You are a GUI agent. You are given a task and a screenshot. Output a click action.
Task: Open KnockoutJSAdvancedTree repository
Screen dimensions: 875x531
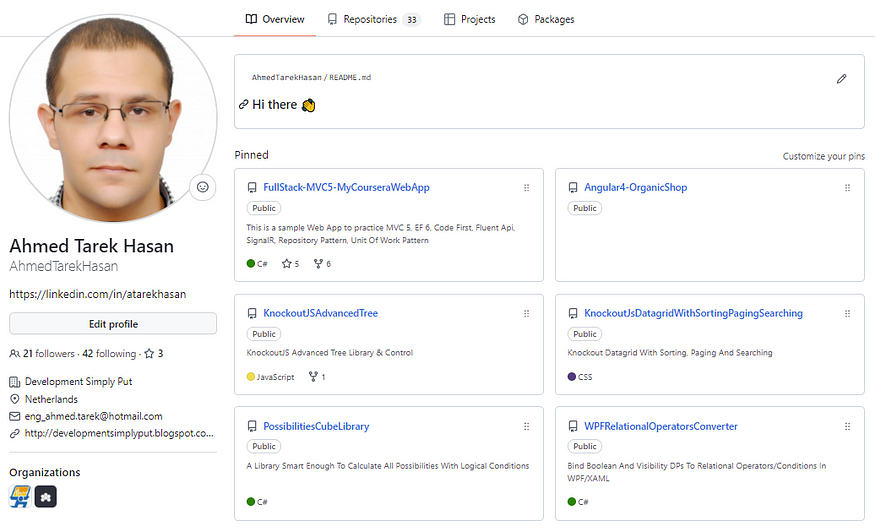320,313
